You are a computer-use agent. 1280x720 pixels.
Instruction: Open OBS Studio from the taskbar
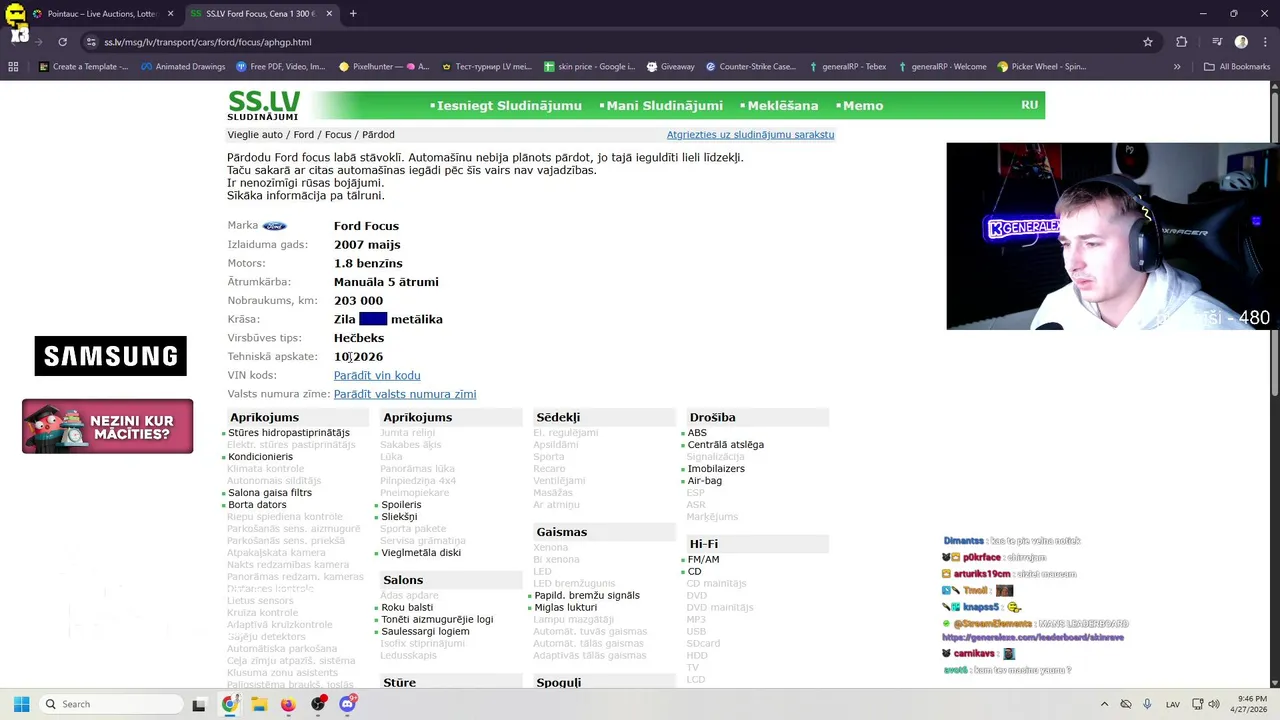tap(318, 704)
